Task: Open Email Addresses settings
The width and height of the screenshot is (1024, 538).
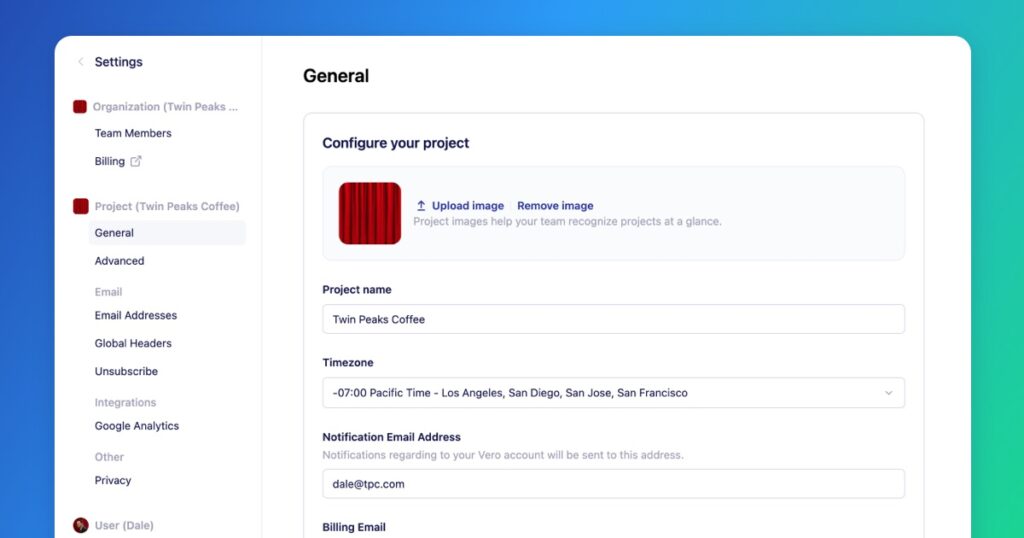Action: pos(135,315)
